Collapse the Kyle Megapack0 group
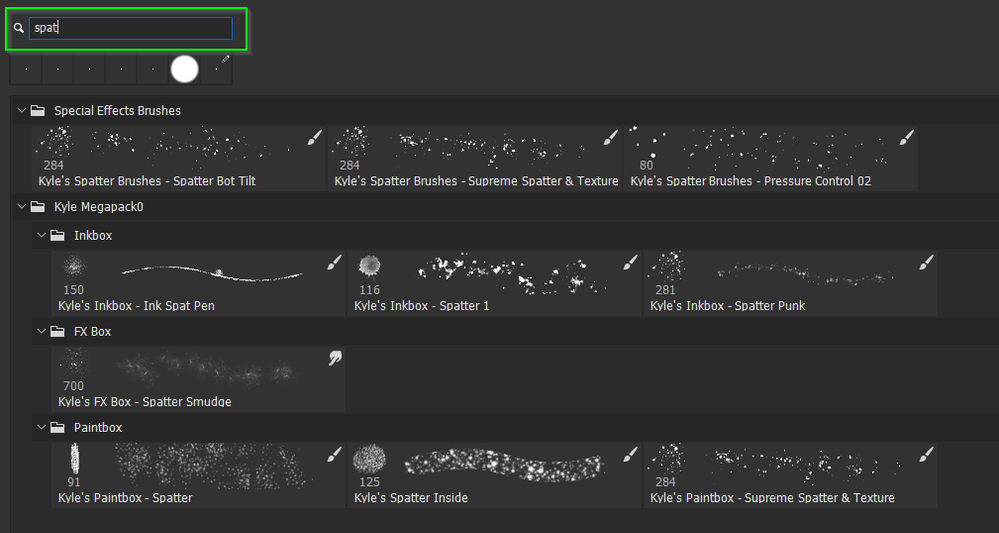The image size is (999, 533). (x=22, y=207)
